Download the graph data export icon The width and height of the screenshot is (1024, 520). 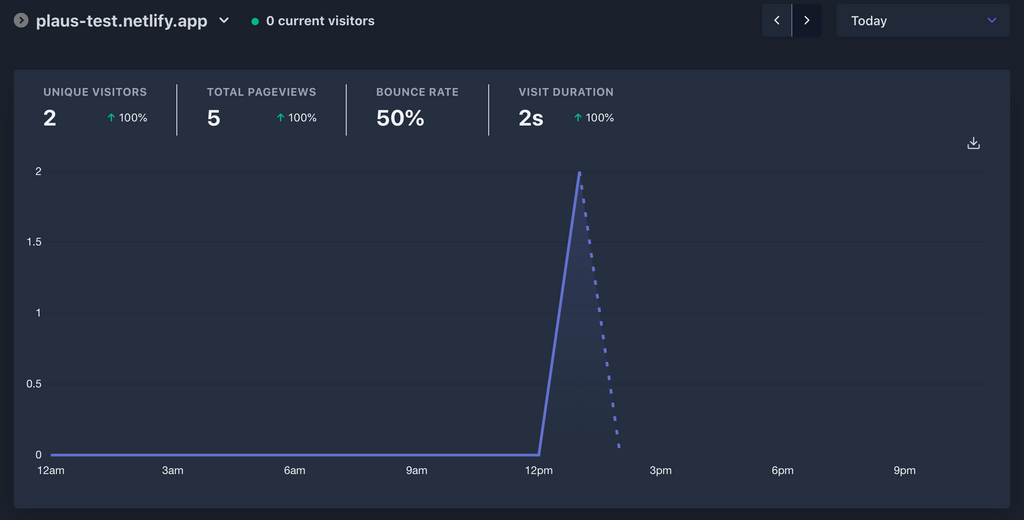(x=973, y=143)
